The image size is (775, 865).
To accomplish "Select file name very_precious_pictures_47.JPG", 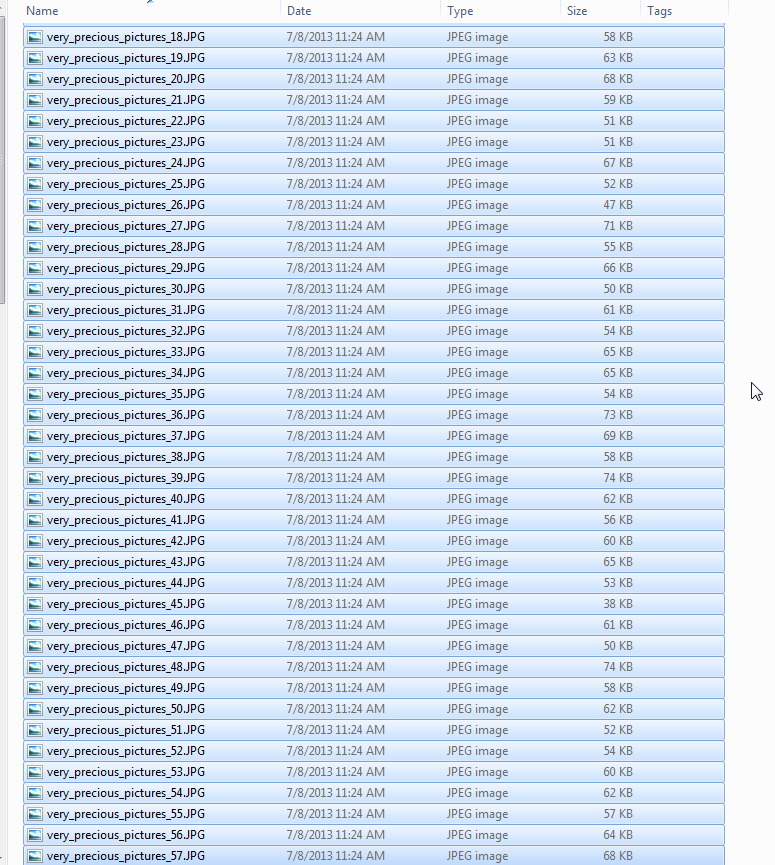I will [126, 645].
